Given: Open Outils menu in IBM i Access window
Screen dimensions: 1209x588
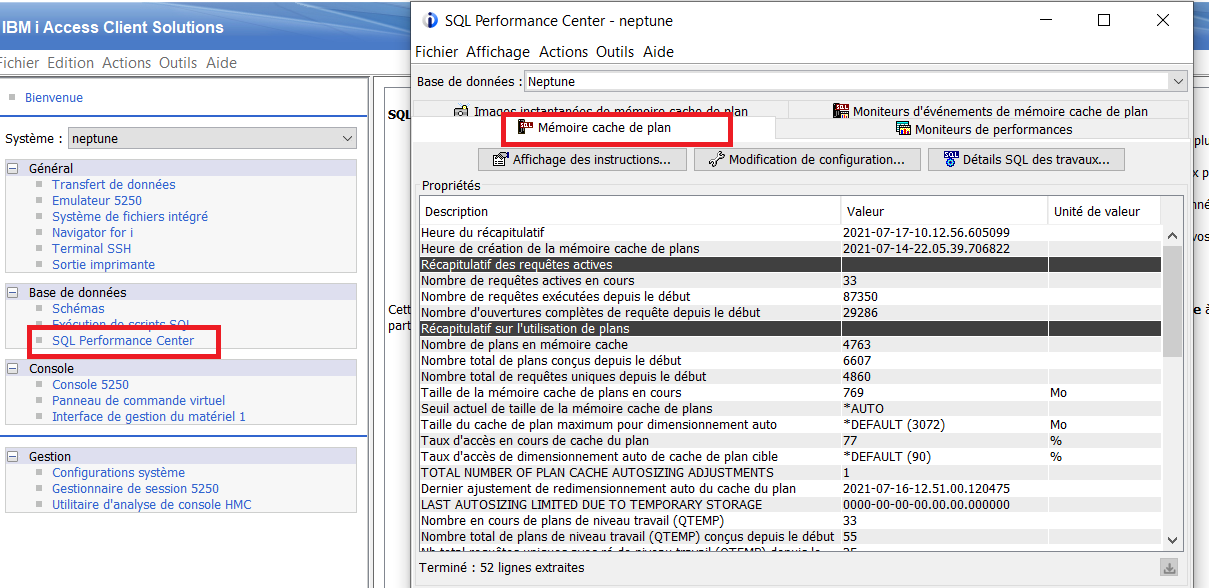Looking at the screenshot, I should click(178, 62).
